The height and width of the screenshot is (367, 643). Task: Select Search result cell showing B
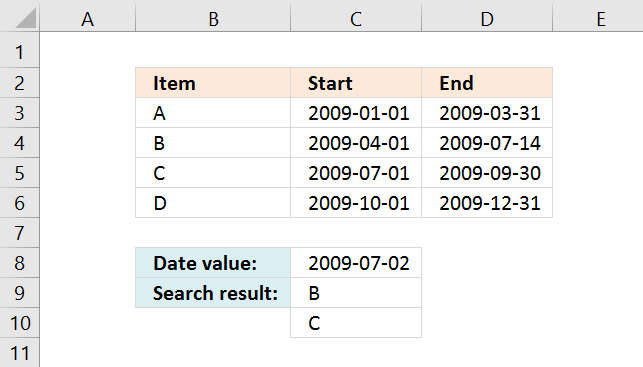pyautogui.click(x=356, y=293)
